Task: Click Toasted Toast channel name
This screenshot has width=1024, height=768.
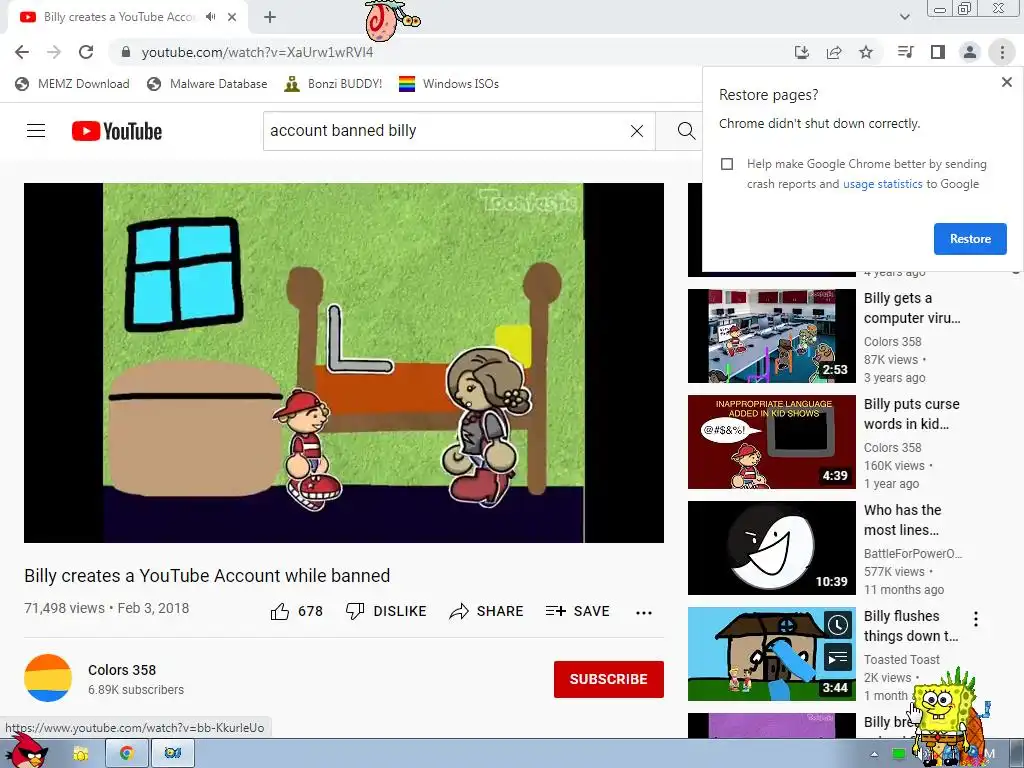Action: click(x=902, y=660)
